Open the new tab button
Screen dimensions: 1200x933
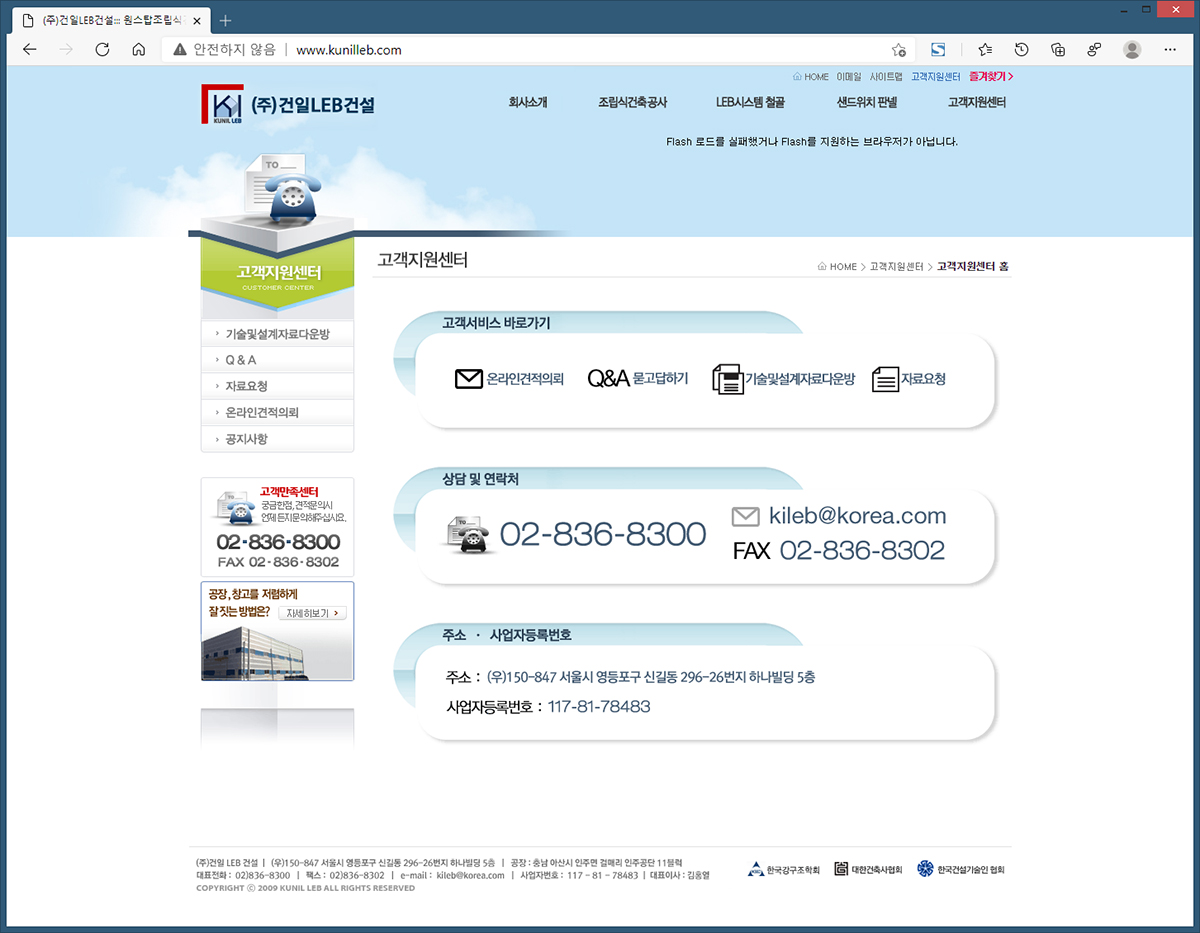point(225,20)
